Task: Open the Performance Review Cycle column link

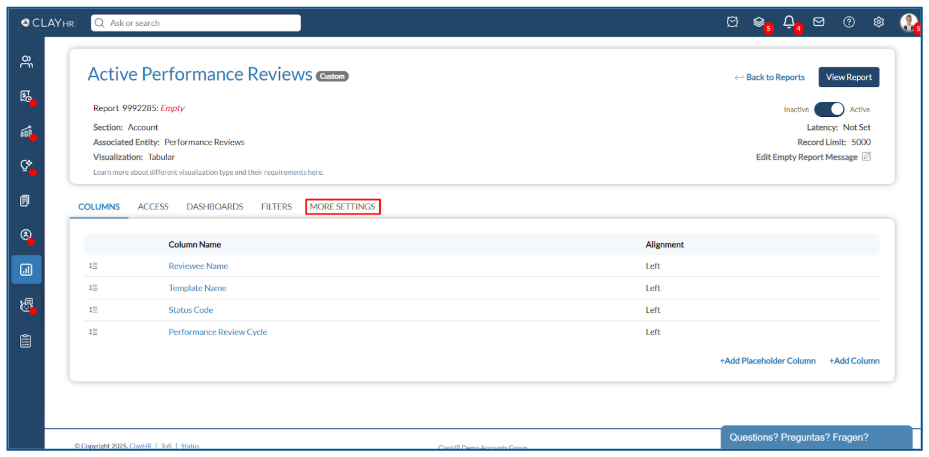Action: (x=217, y=332)
